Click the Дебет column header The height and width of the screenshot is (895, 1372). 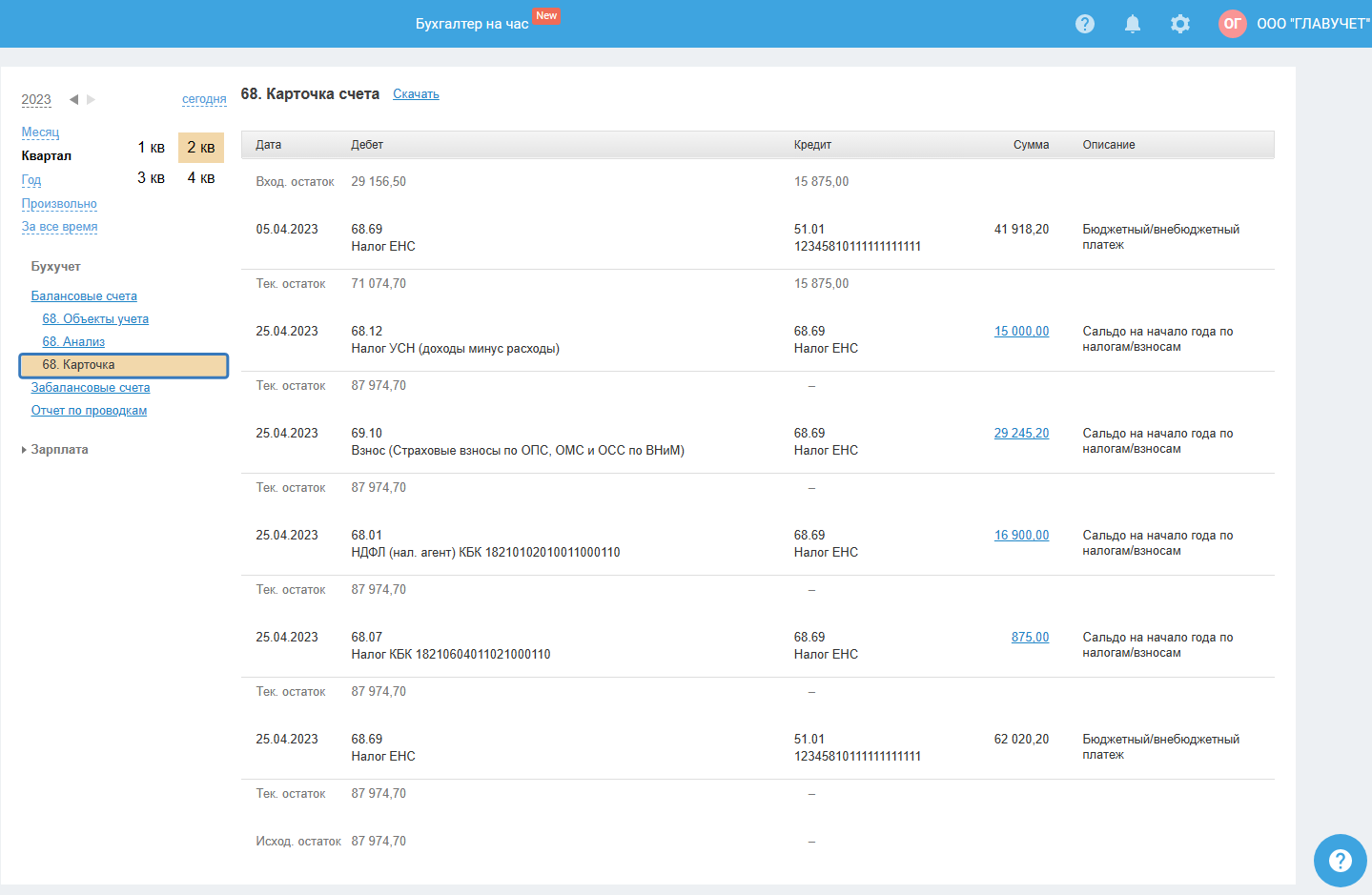pos(367,145)
